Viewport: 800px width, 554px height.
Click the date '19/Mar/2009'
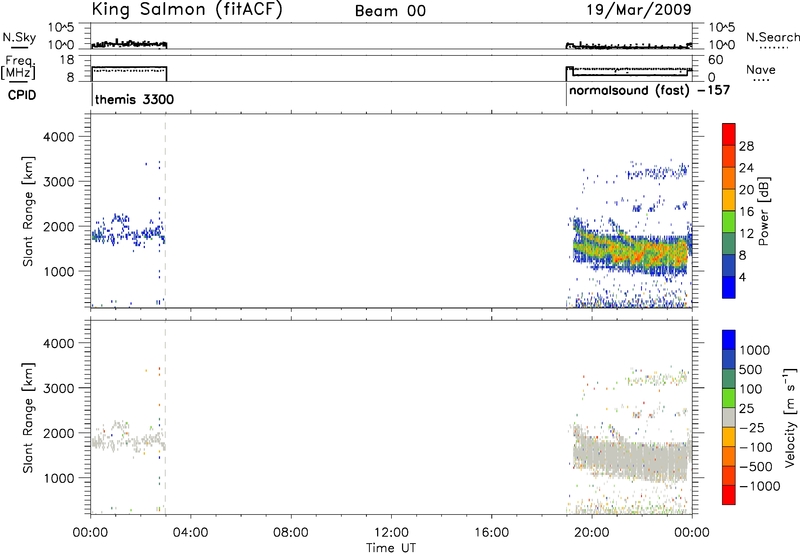[x=639, y=9]
